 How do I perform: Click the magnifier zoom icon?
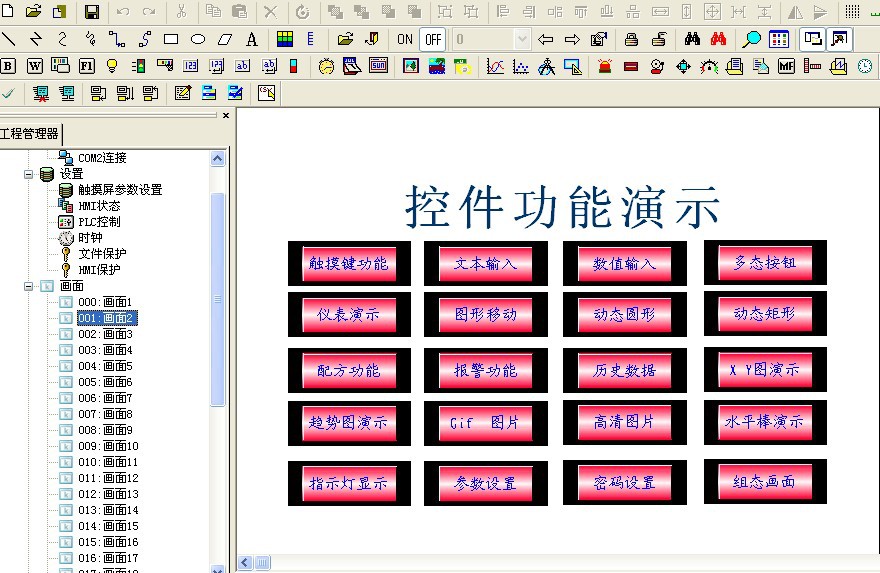pyautogui.click(x=752, y=40)
